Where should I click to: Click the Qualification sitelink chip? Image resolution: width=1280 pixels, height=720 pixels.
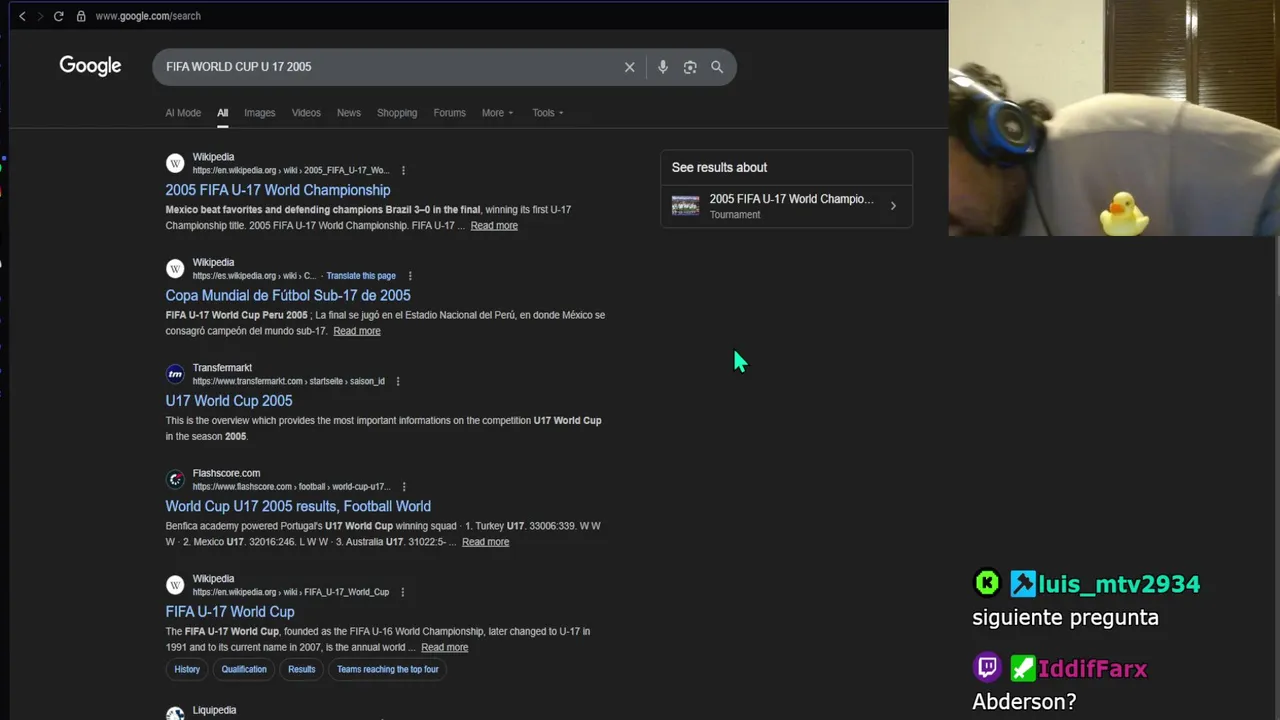point(244,669)
